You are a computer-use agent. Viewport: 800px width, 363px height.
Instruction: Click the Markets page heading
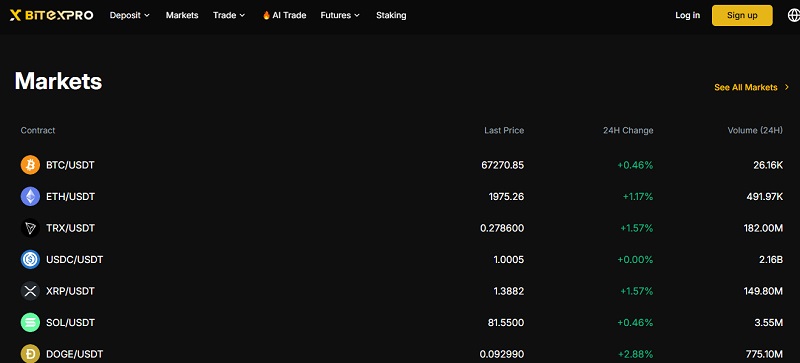click(58, 81)
